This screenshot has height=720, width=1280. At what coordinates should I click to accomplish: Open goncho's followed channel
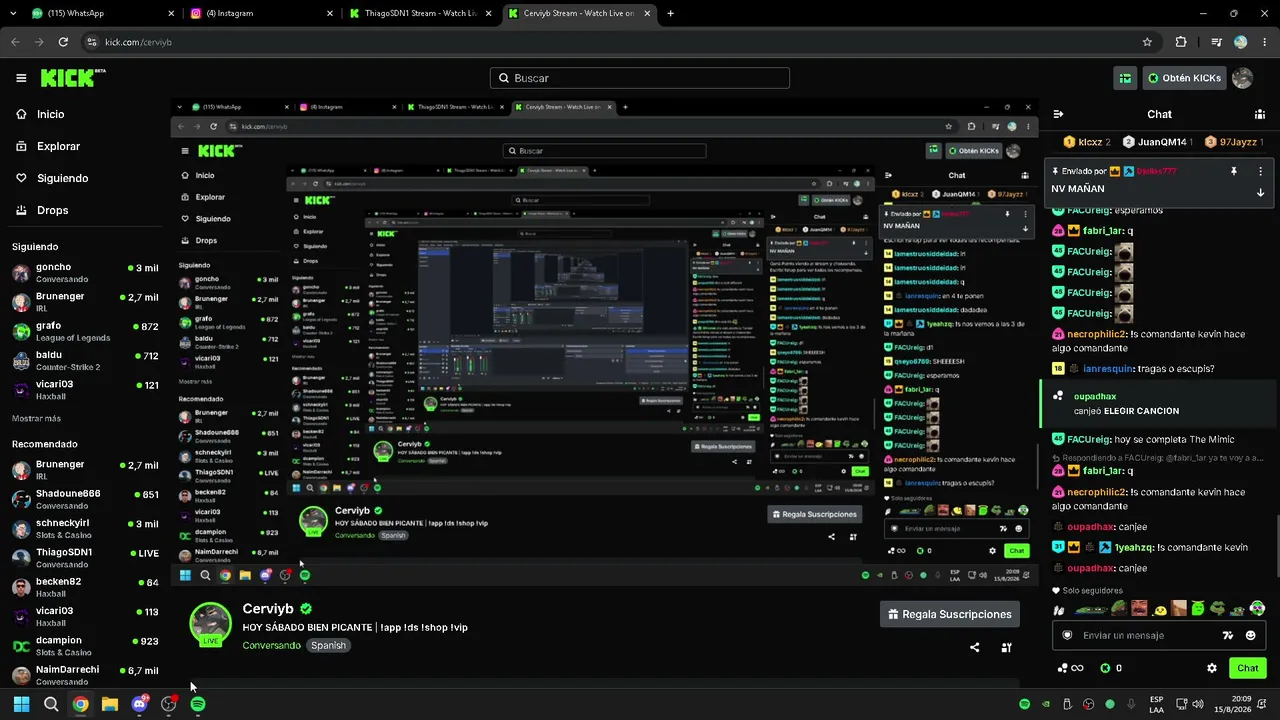(84, 273)
